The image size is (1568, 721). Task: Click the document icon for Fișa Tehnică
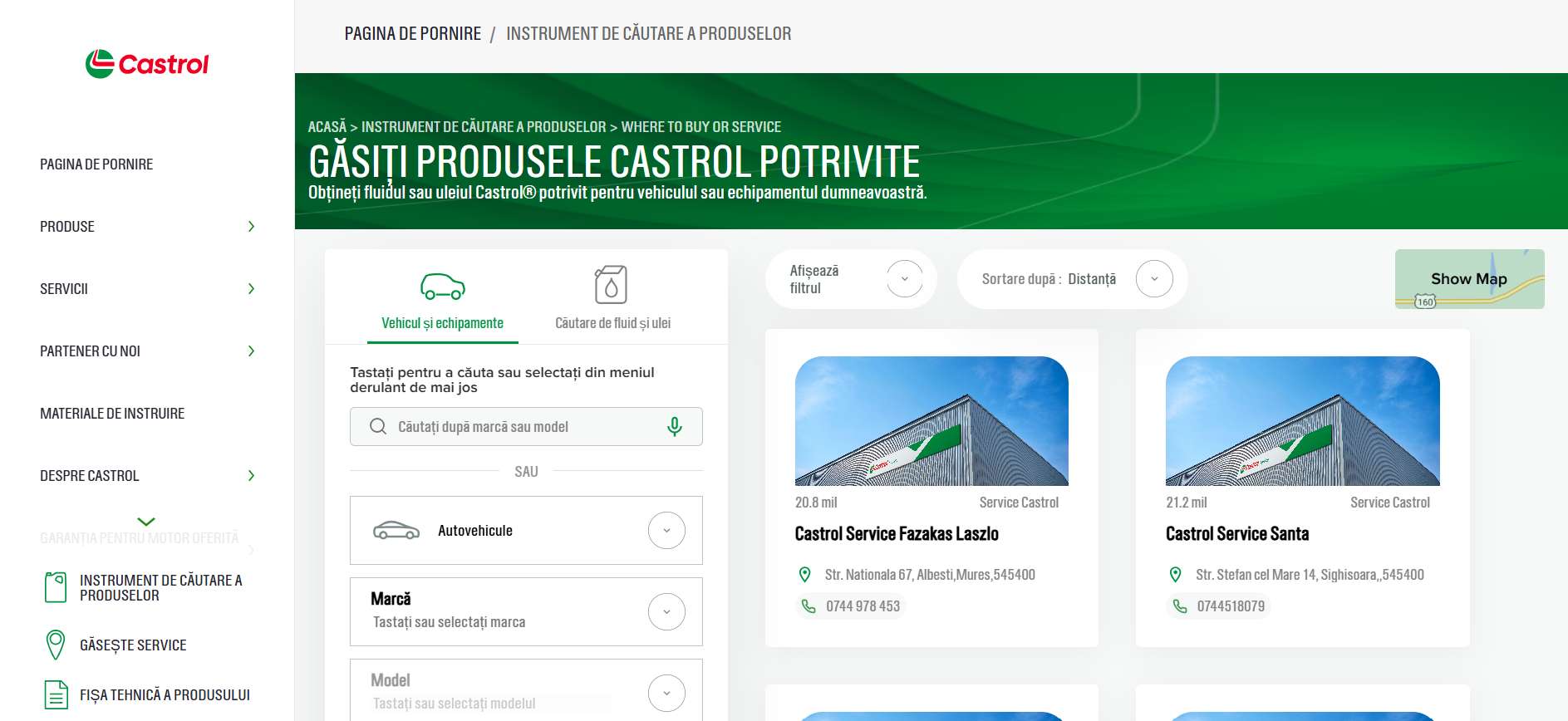(56, 694)
